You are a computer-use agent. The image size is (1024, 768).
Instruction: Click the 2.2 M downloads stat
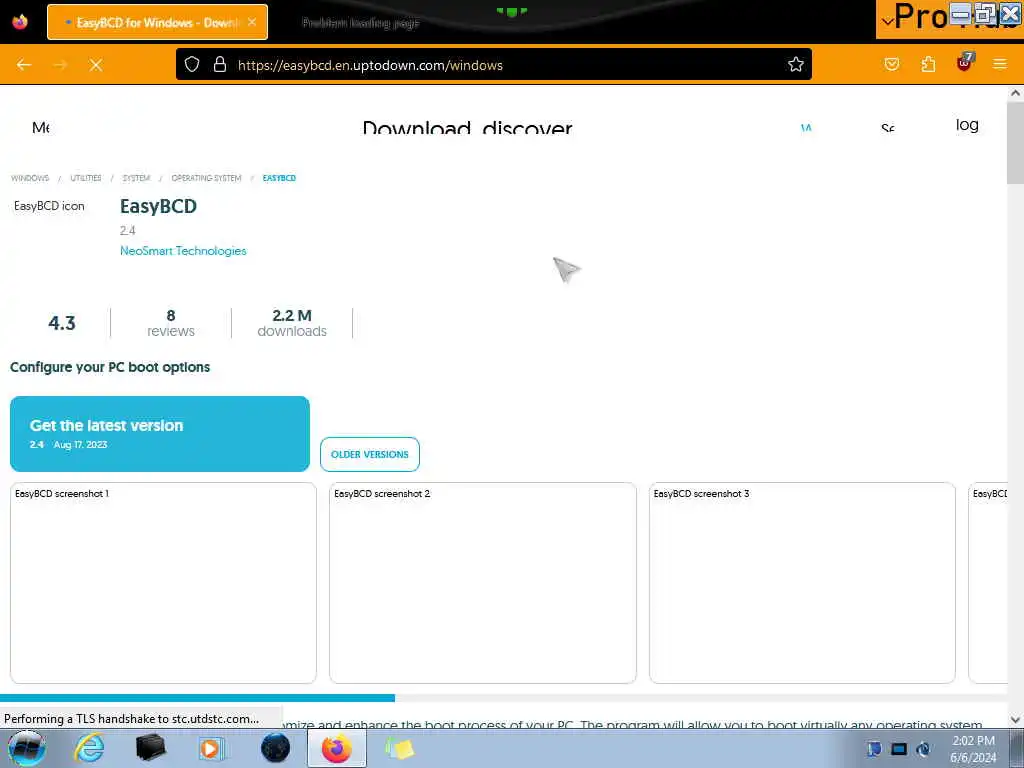(x=292, y=323)
